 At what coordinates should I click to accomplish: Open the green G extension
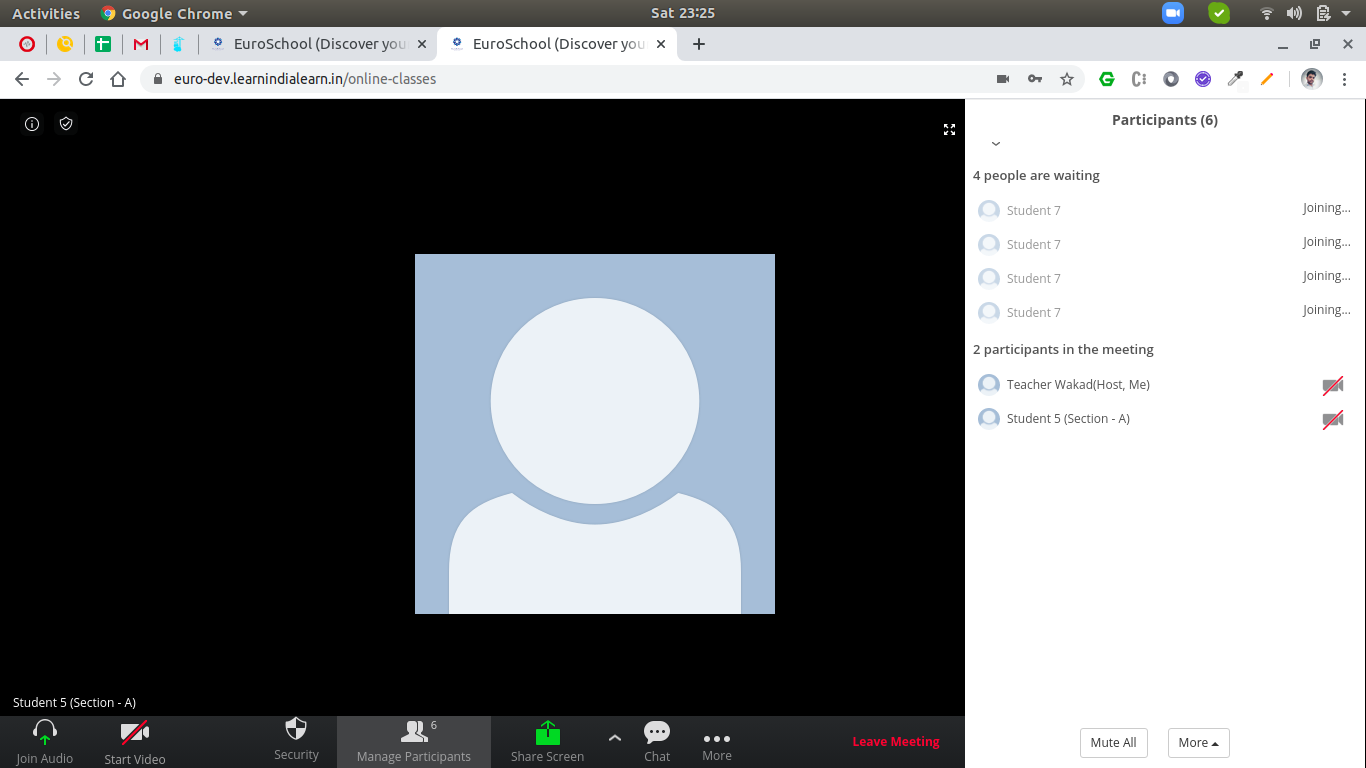[1107, 79]
